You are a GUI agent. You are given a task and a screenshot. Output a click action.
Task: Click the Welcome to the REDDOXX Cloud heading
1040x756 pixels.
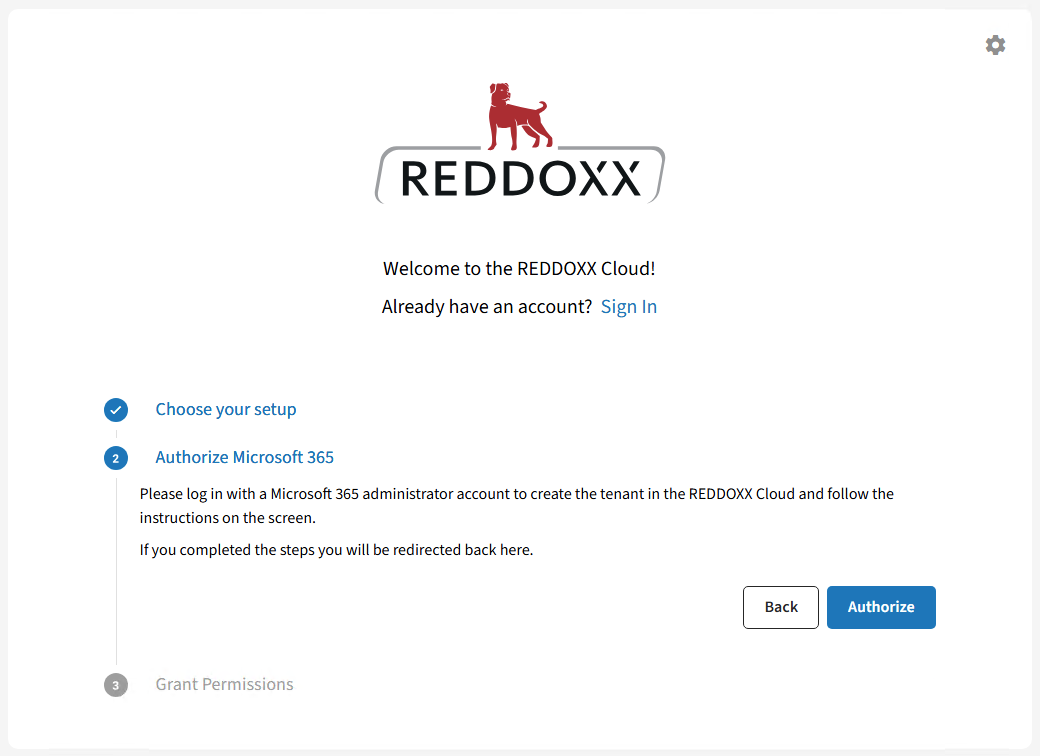(x=519, y=268)
